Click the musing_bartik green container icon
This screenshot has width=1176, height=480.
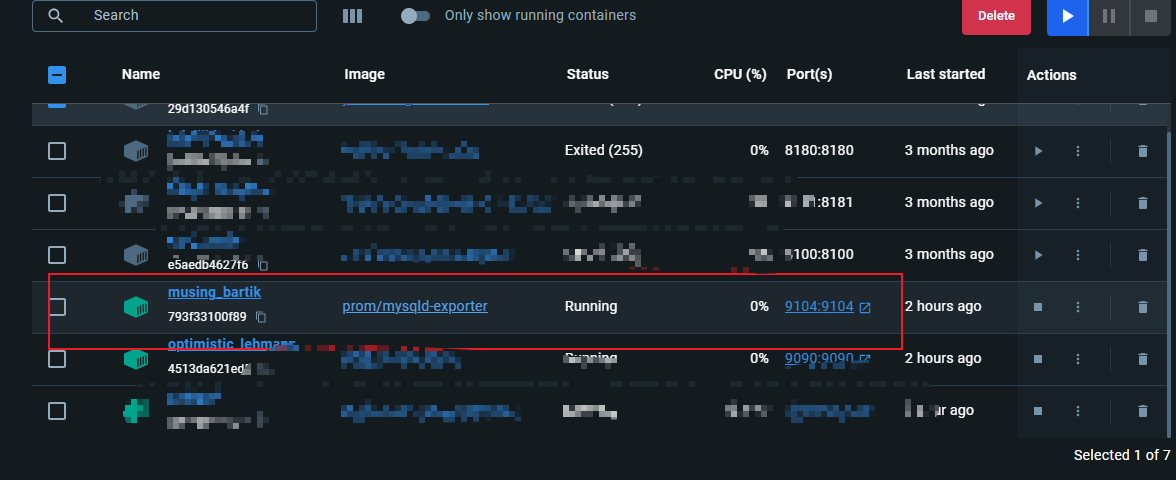coord(136,307)
